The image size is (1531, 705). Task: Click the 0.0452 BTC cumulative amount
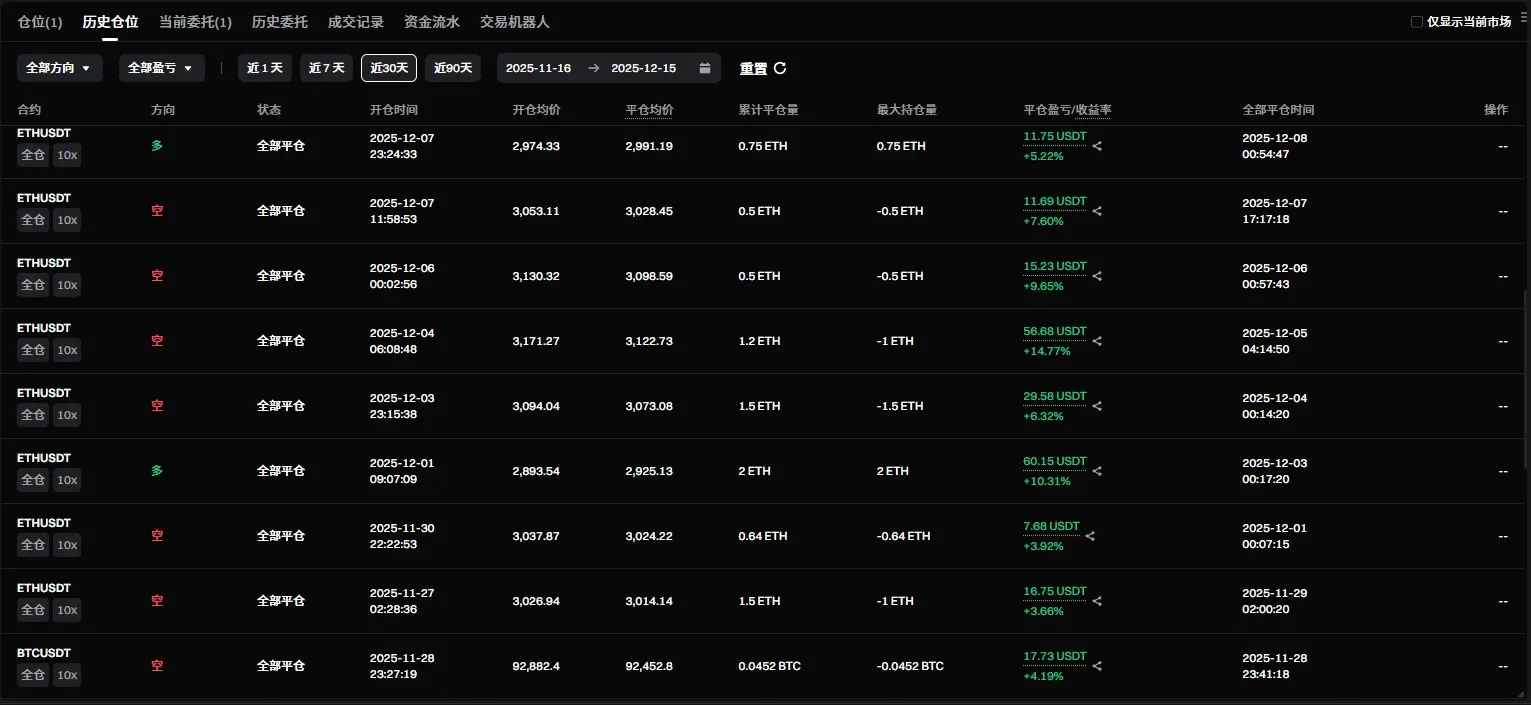point(769,666)
